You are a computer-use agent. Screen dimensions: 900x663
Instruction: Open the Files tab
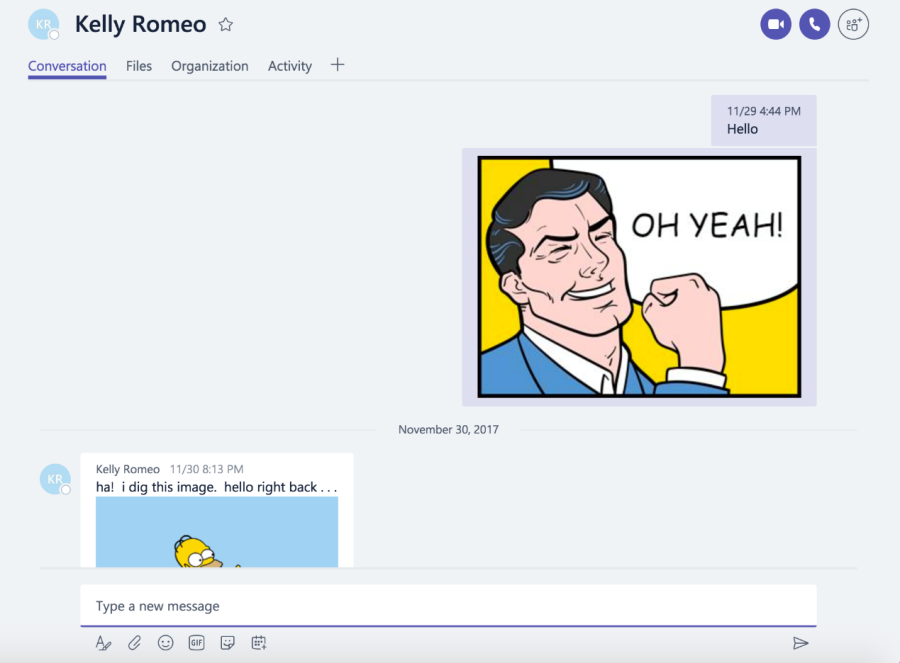click(x=139, y=67)
